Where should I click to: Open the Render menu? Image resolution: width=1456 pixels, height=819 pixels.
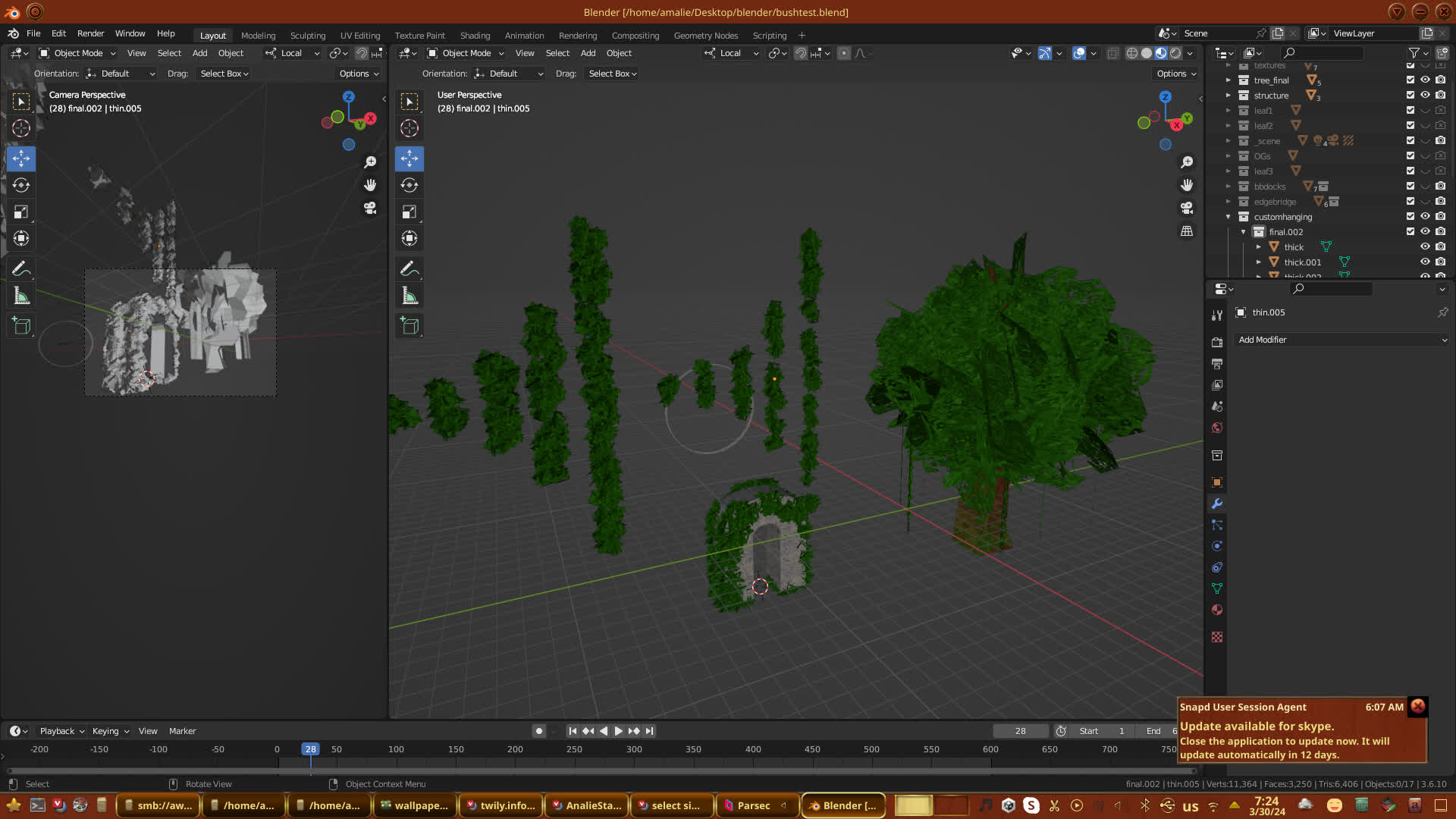pos(90,33)
